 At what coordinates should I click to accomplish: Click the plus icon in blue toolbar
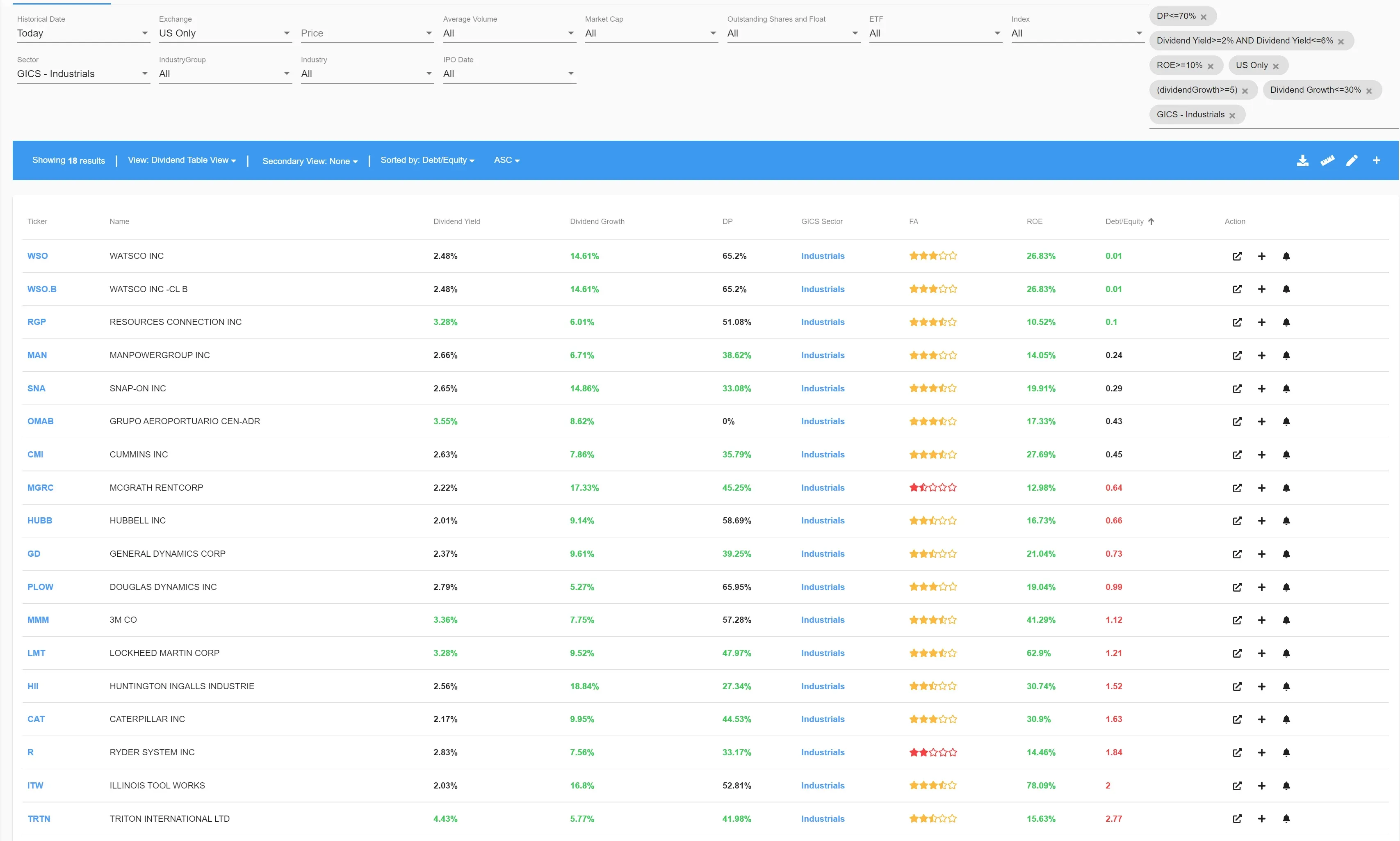pyautogui.click(x=1376, y=160)
